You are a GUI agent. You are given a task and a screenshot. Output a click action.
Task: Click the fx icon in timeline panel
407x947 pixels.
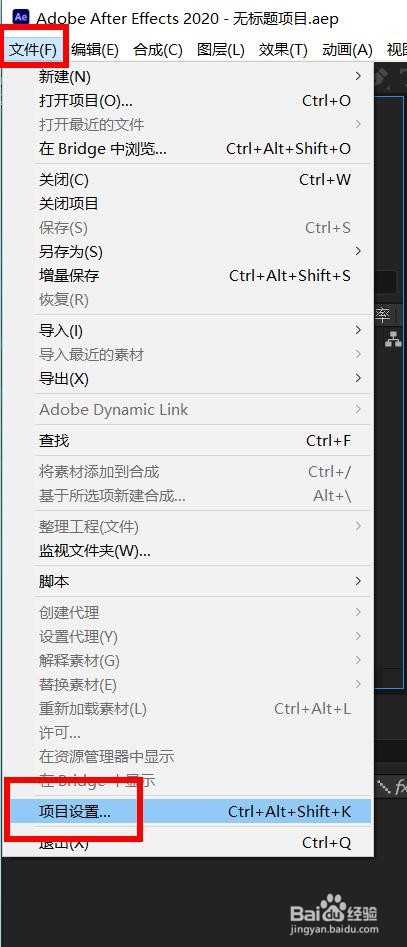[400, 787]
